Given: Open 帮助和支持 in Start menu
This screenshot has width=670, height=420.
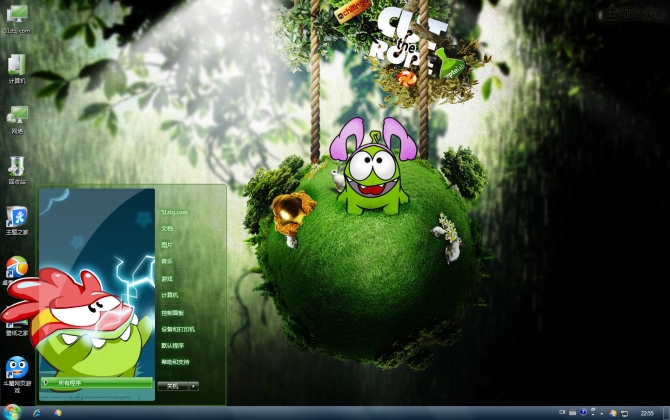Looking at the screenshot, I should (175, 362).
